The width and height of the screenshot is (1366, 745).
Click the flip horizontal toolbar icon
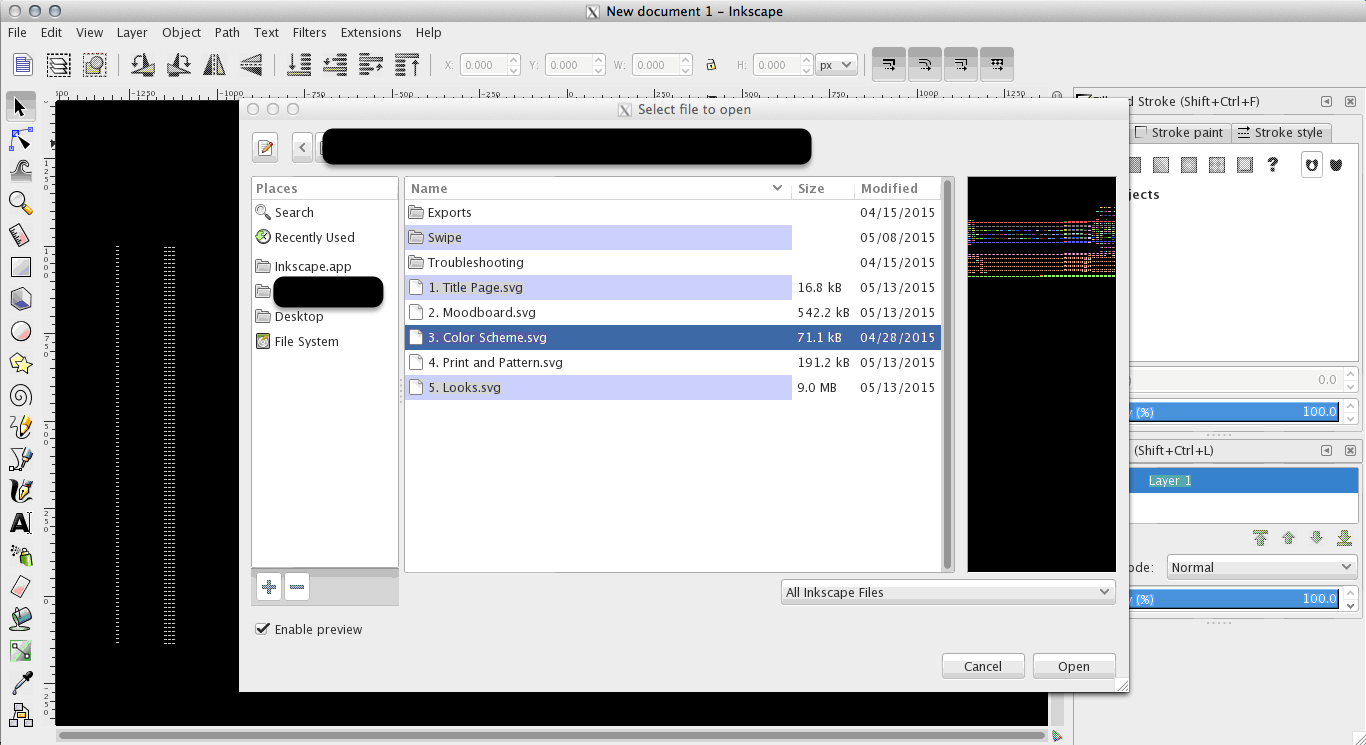(213, 64)
